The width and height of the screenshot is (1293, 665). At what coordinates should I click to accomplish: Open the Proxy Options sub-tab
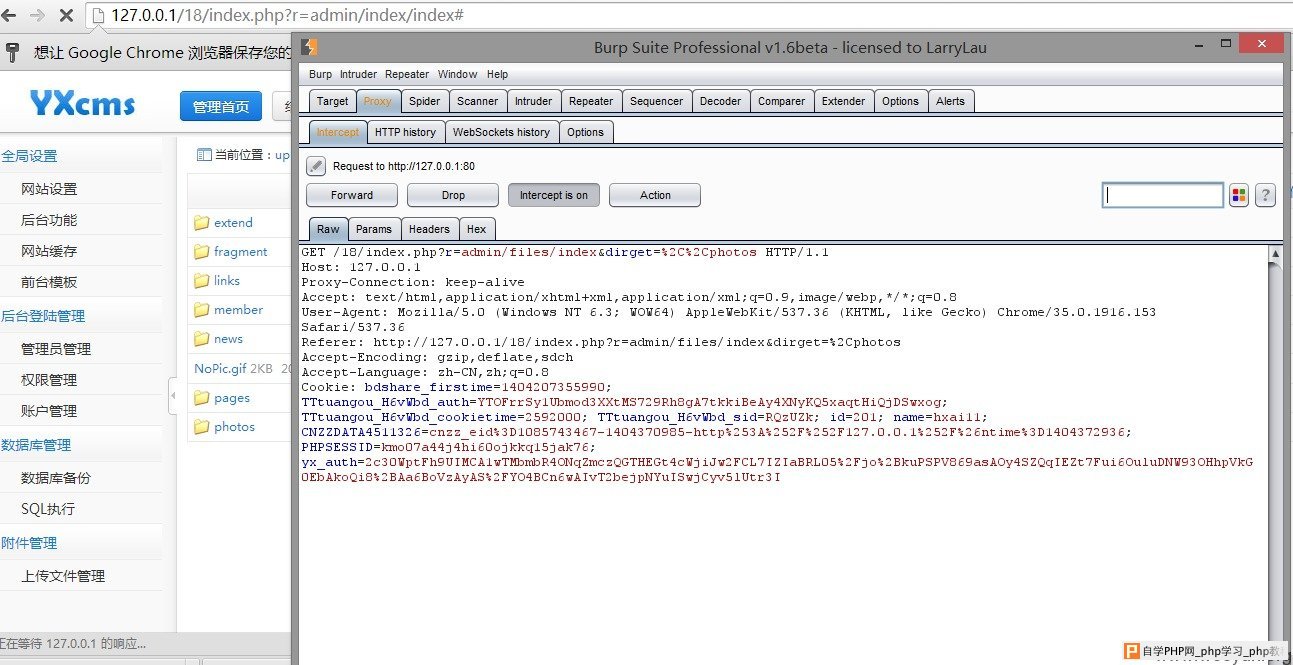point(585,132)
